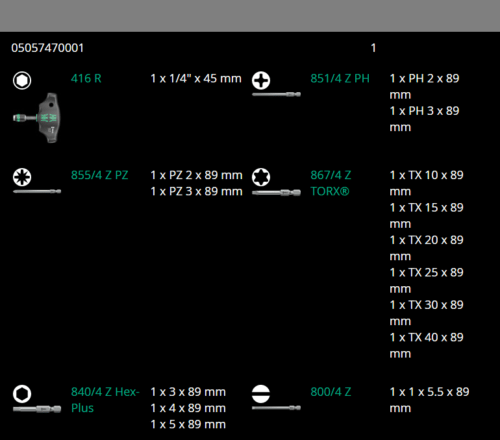Click the Phillips bit image below the cross icon

pyautogui.click(x=276, y=94)
